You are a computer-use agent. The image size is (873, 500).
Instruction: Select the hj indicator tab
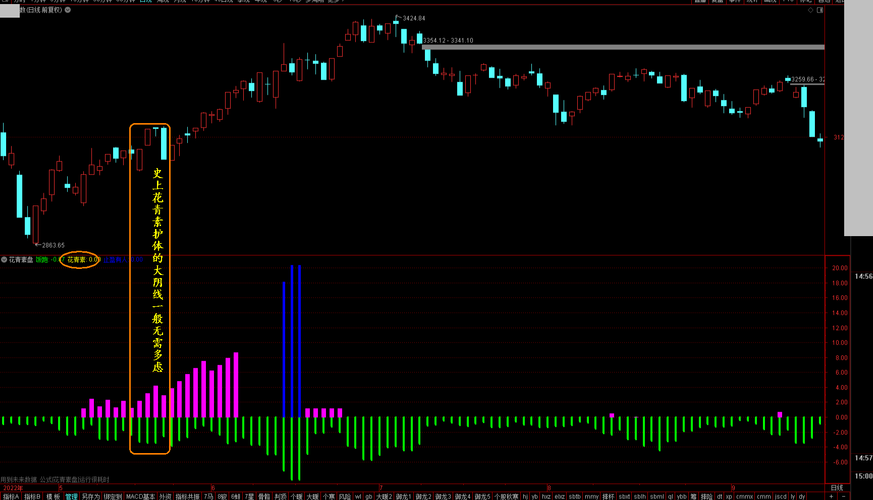coord(525,496)
